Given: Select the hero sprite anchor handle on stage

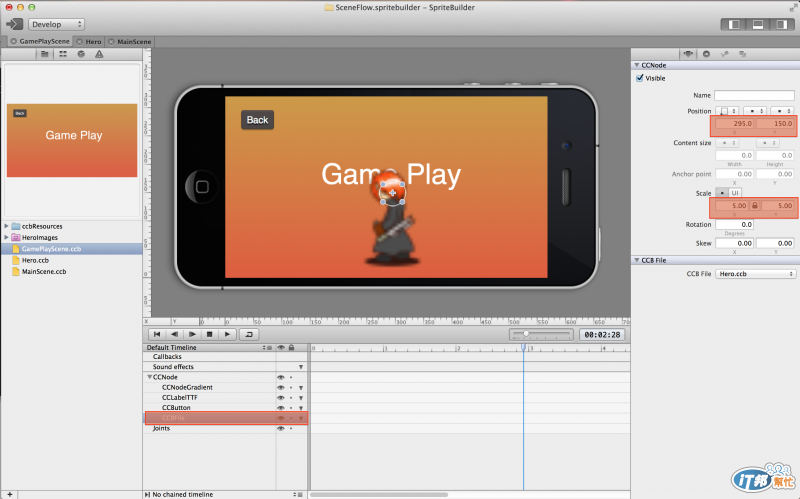Looking at the screenshot, I should [392, 193].
